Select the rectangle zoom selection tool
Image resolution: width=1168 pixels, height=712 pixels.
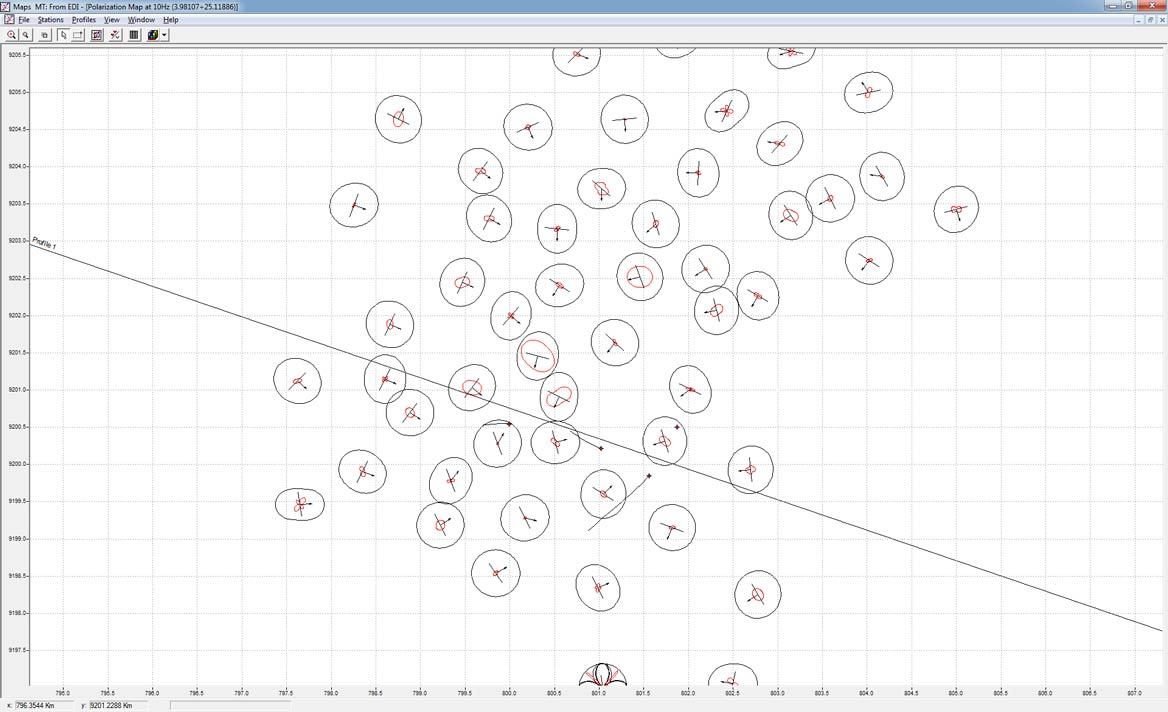[x=78, y=35]
